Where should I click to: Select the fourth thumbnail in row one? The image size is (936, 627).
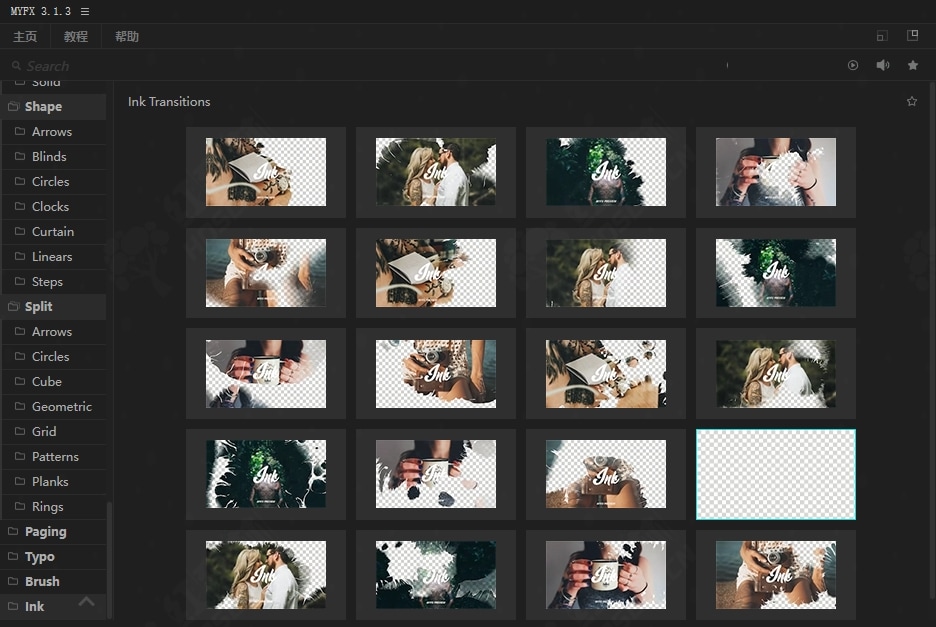click(776, 172)
